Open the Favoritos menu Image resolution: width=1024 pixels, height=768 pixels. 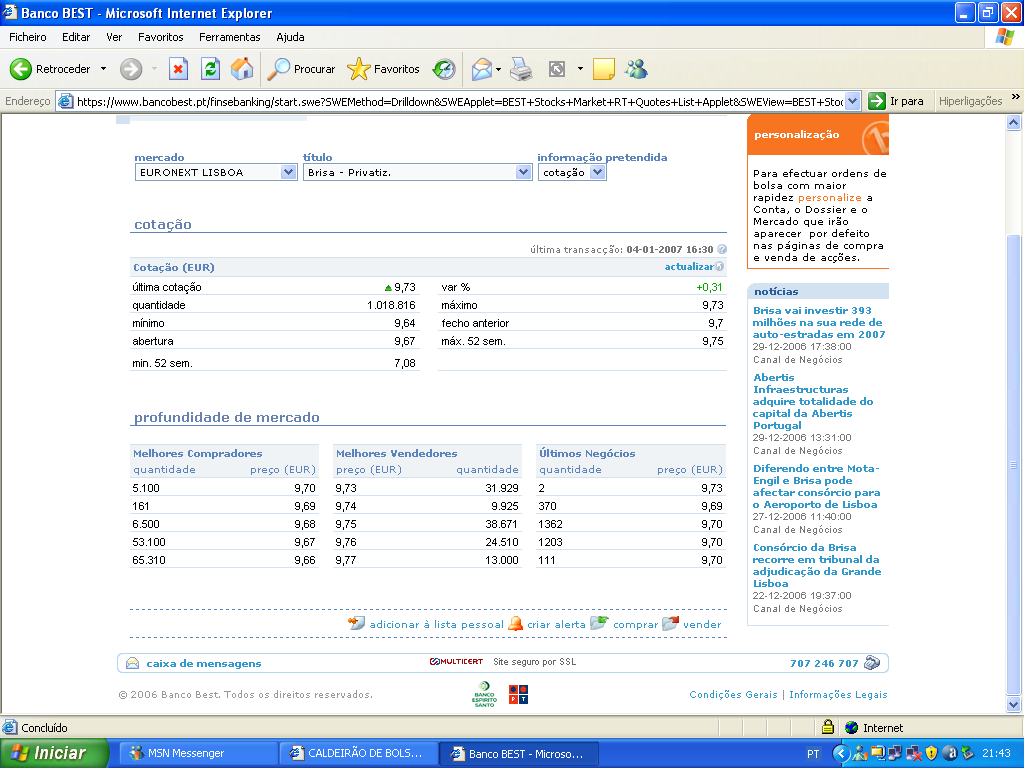(161, 37)
